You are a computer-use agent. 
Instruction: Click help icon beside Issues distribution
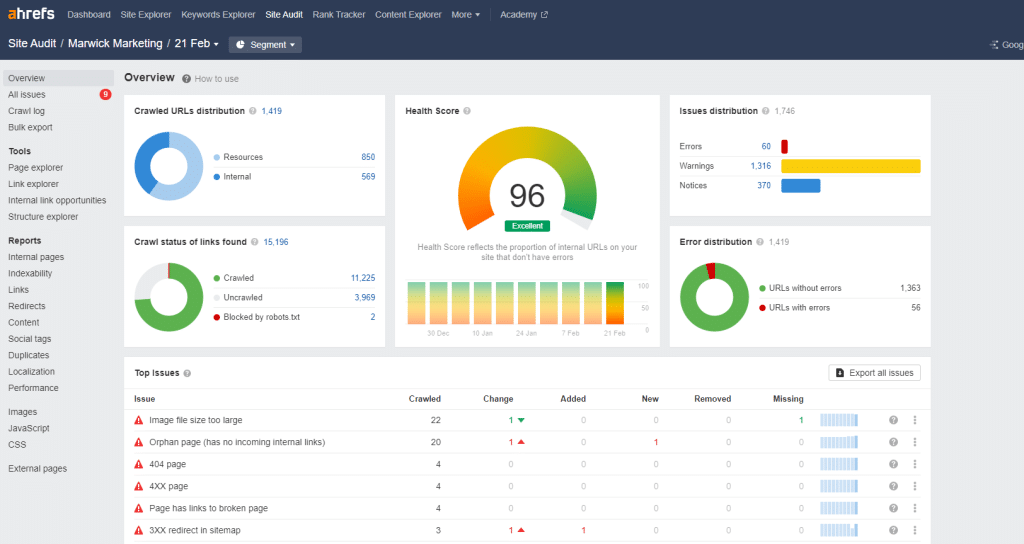(765, 111)
